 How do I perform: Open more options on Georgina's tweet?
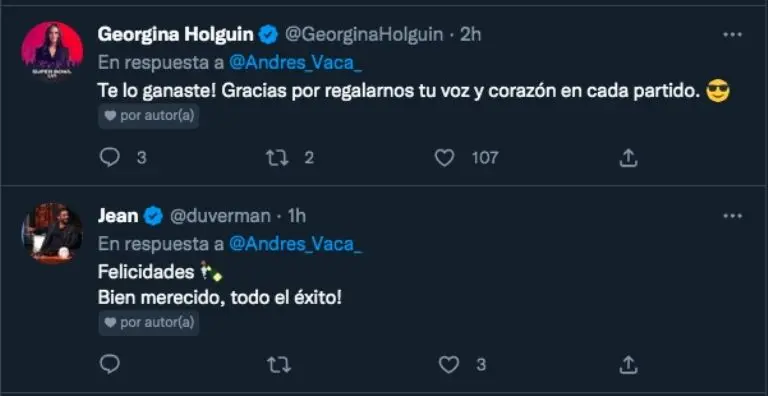point(733,35)
